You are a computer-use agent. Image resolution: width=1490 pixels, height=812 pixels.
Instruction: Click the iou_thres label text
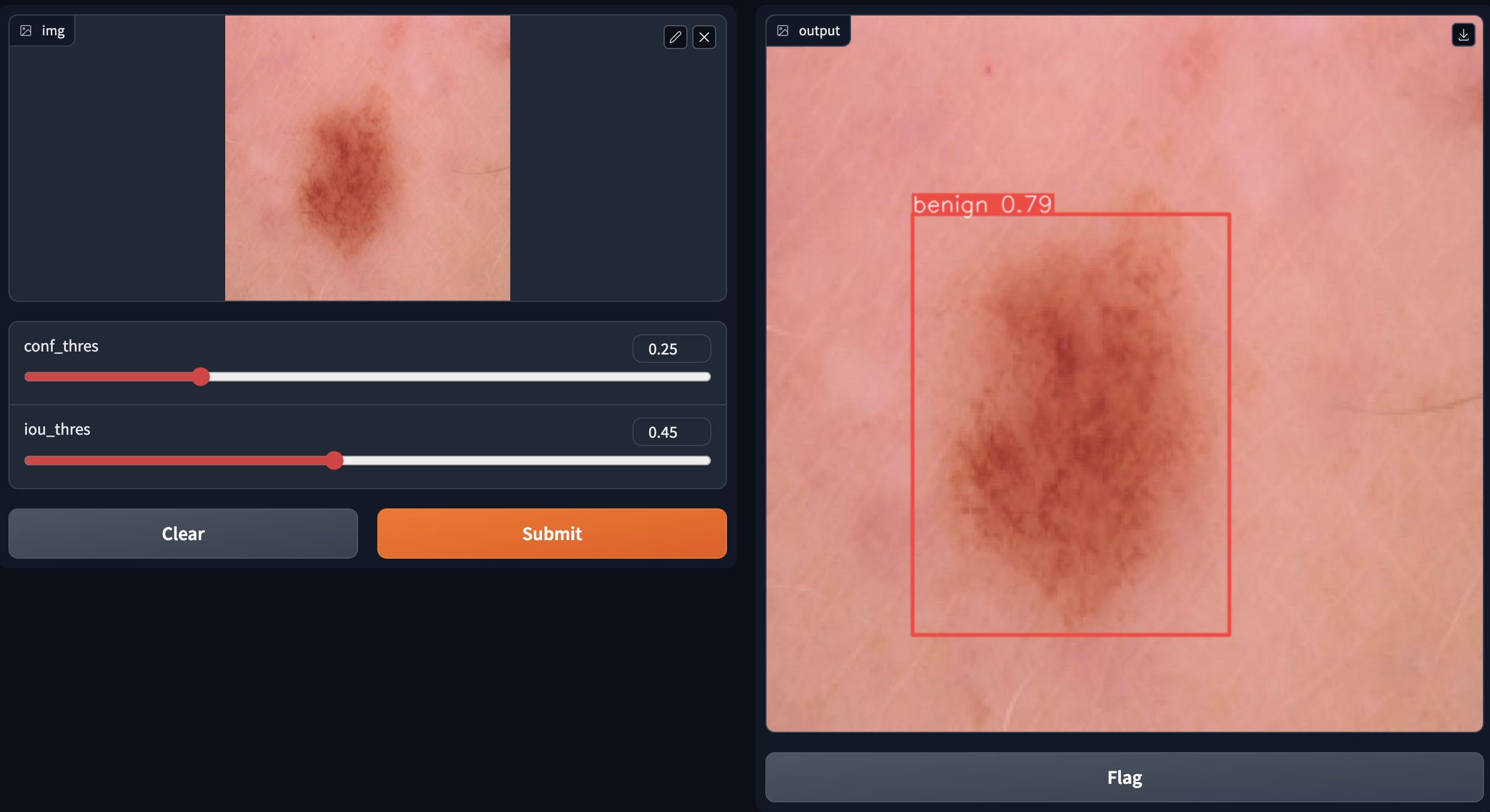tap(57, 429)
